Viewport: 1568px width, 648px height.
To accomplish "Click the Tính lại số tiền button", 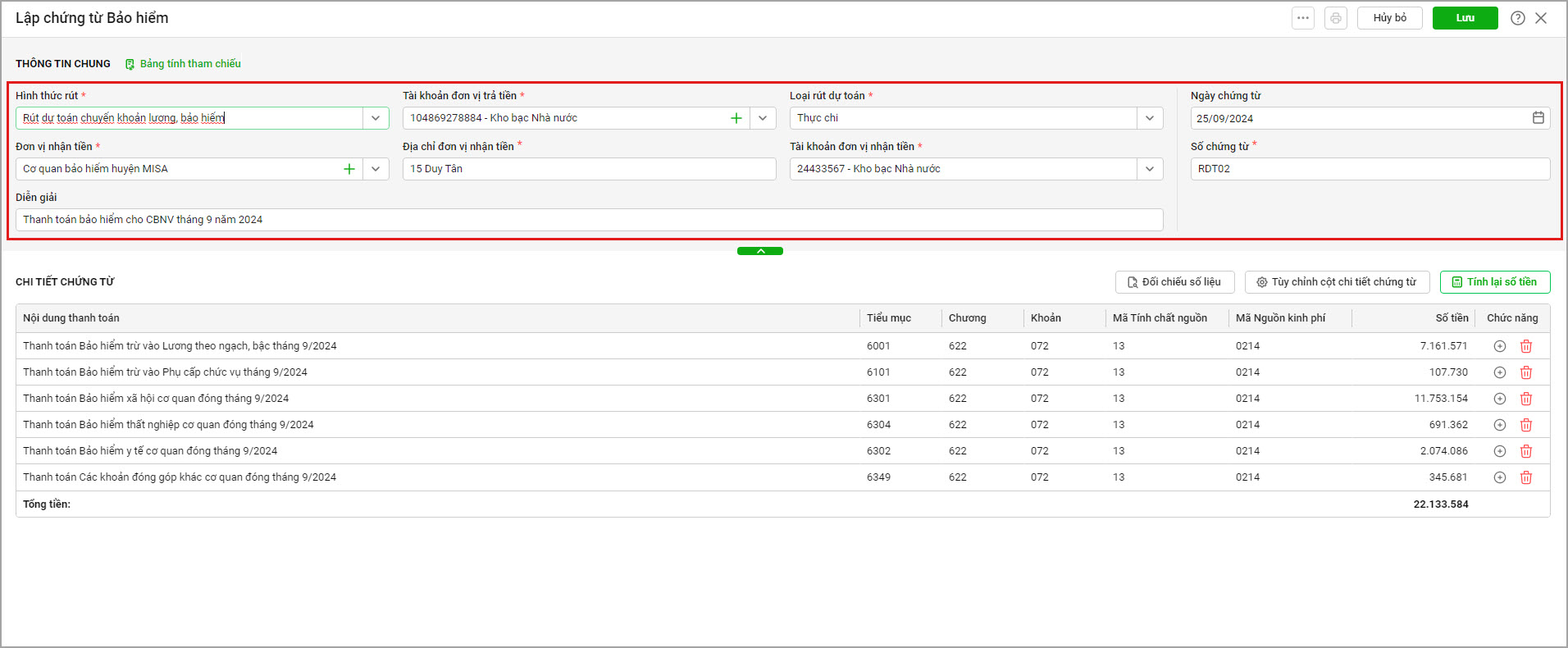I will (x=1495, y=282).
